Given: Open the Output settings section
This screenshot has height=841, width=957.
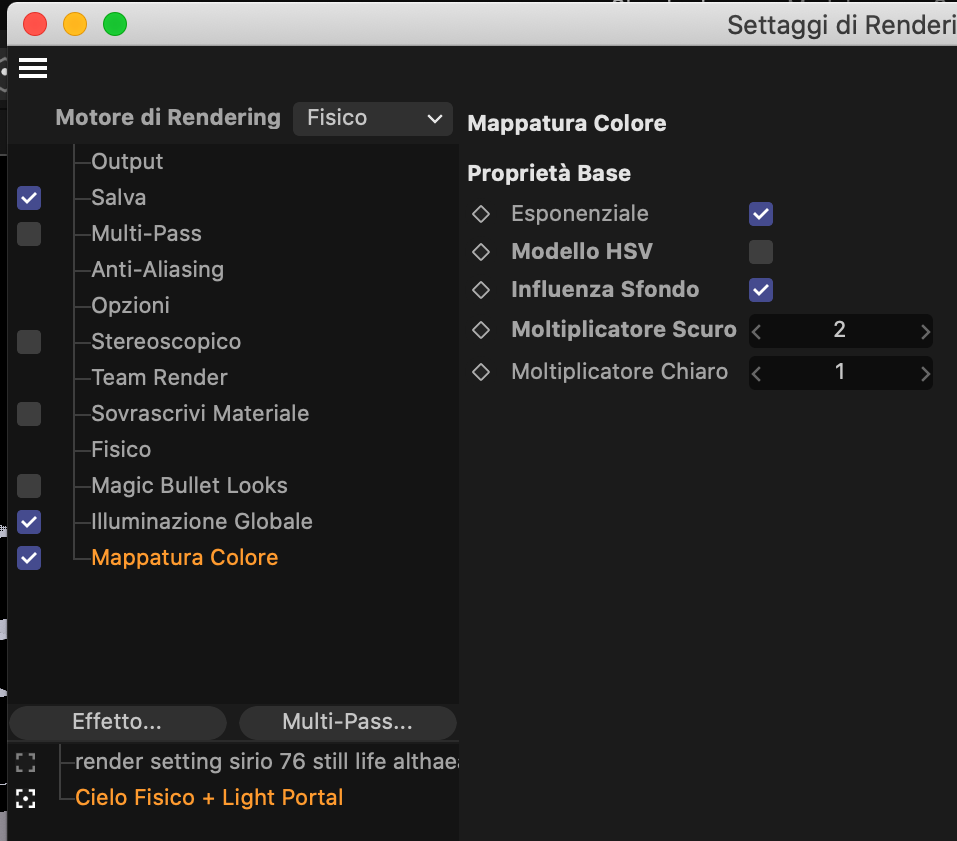Looking at the screenshot, I should pyautogui.click(x=127, y=162).
